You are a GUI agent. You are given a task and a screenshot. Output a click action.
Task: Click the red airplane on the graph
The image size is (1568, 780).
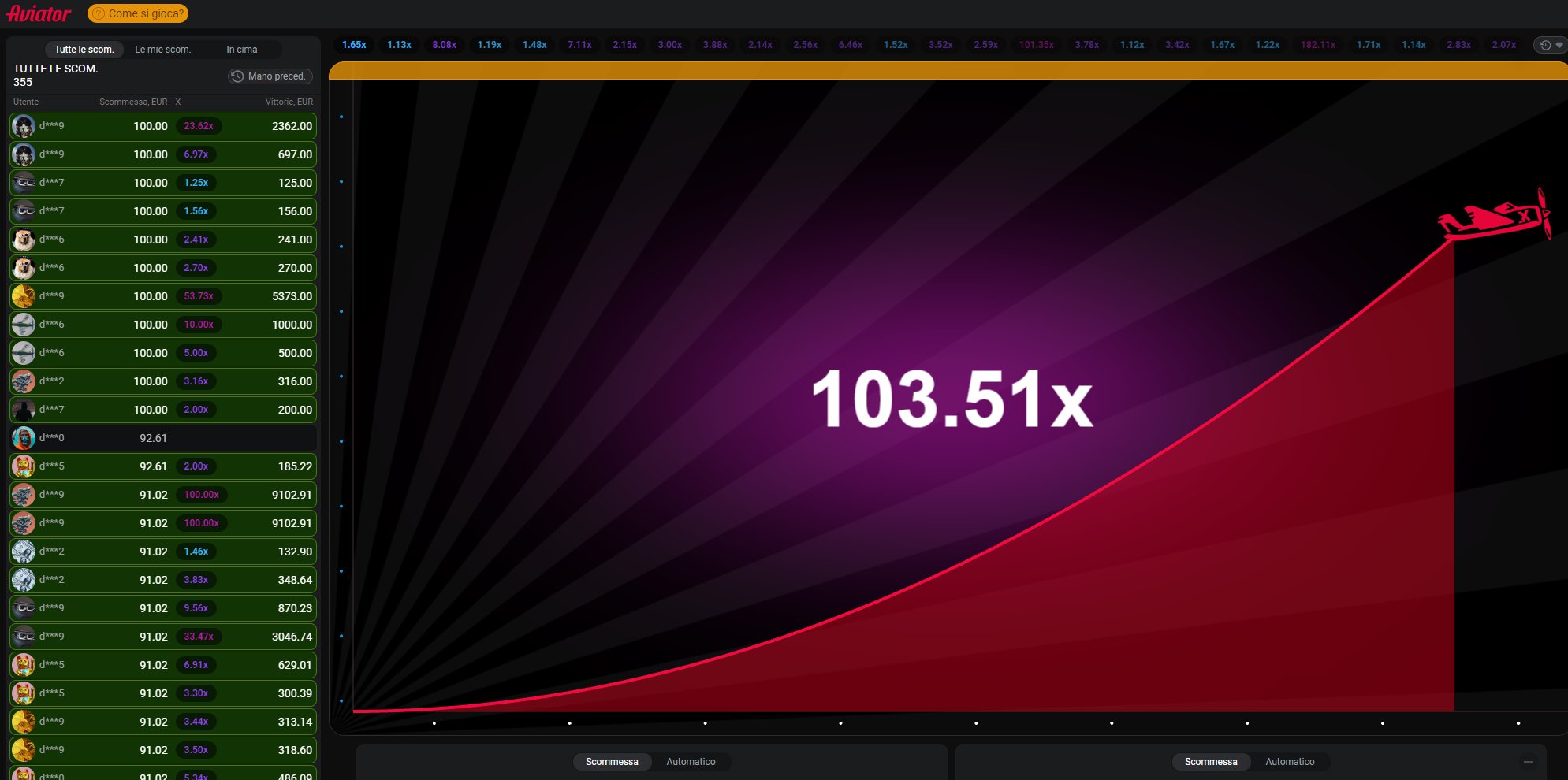tap(1494, 216)
